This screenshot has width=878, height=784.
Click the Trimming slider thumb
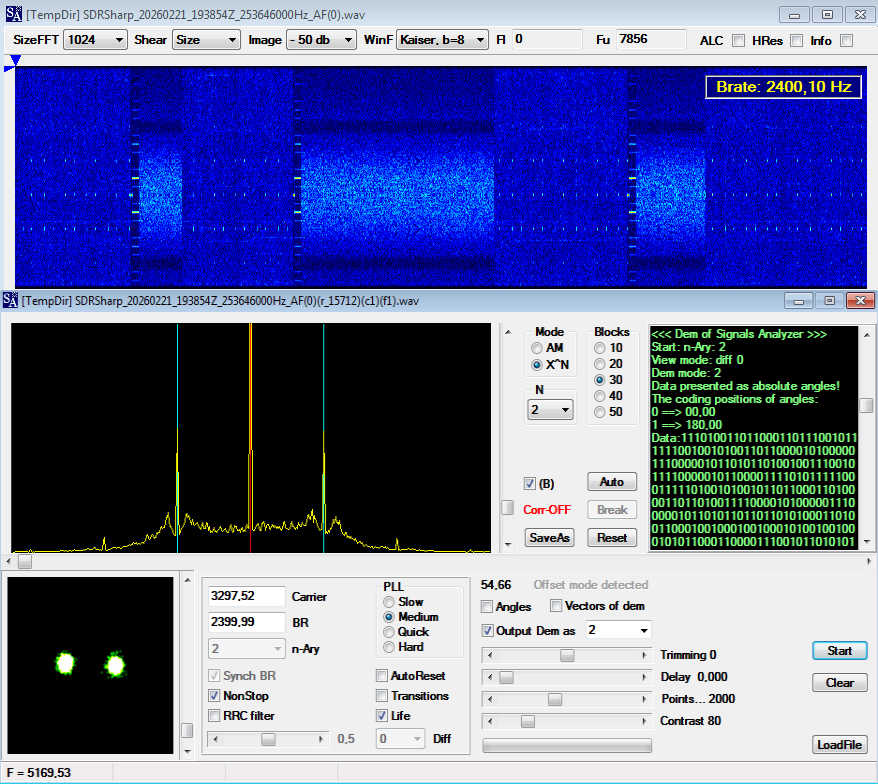tap(567, 655)
